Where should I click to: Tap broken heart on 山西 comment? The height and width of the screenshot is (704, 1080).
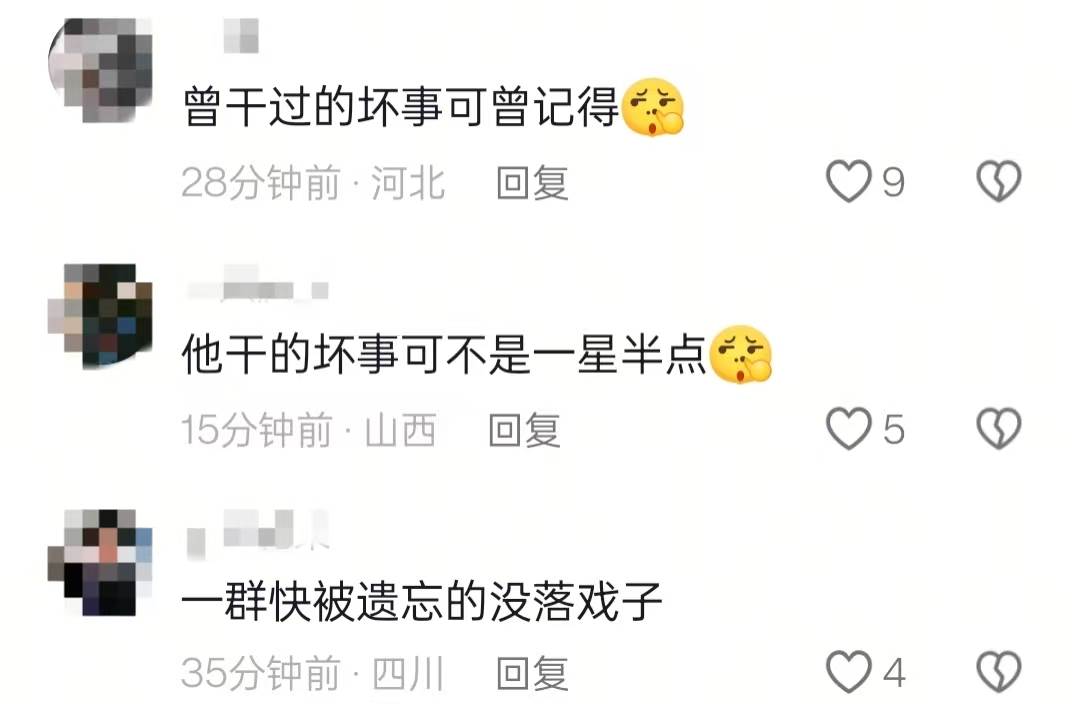point(998,428)
